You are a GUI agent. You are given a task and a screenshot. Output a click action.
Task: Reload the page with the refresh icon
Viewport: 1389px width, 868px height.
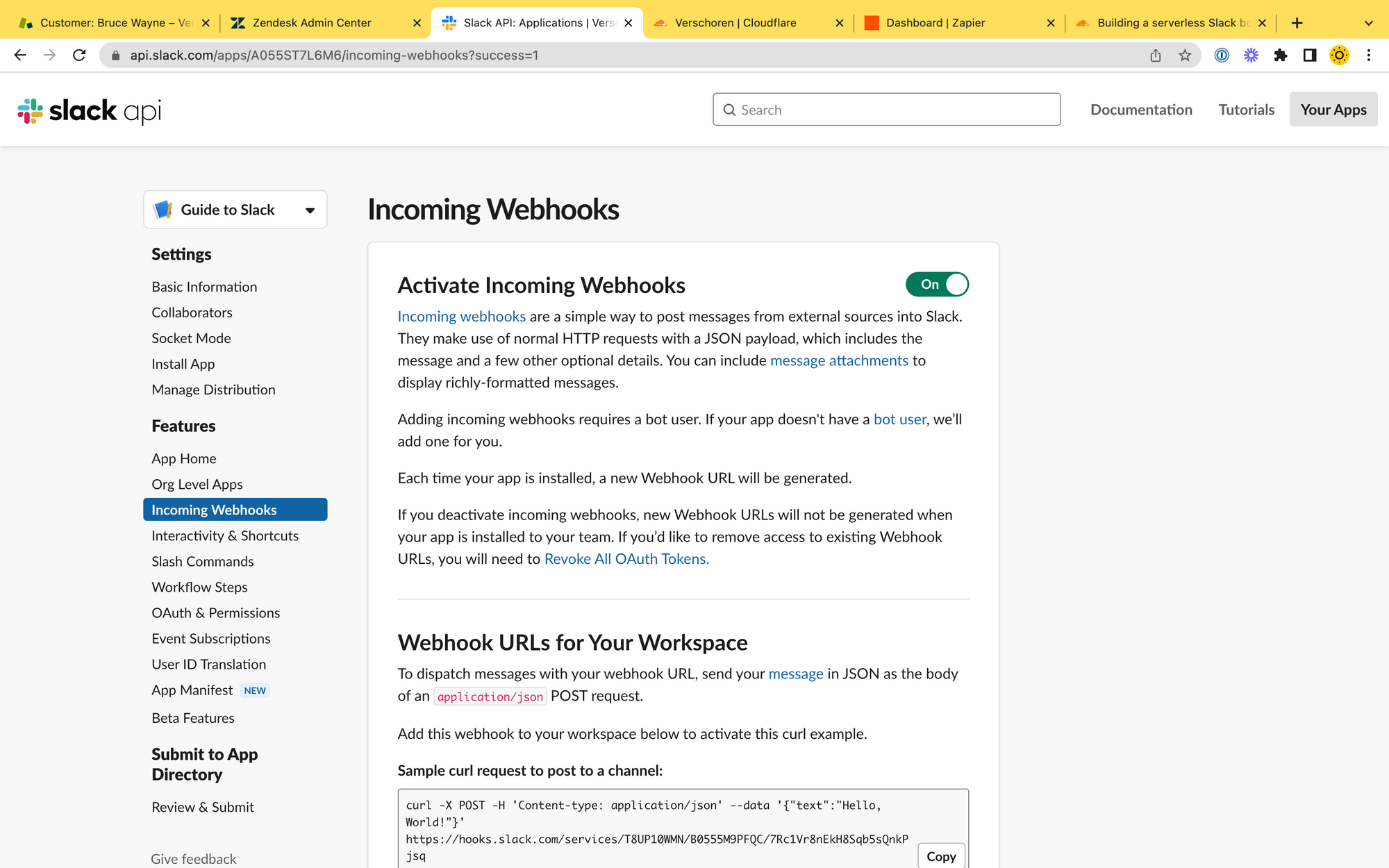point(79,55)
